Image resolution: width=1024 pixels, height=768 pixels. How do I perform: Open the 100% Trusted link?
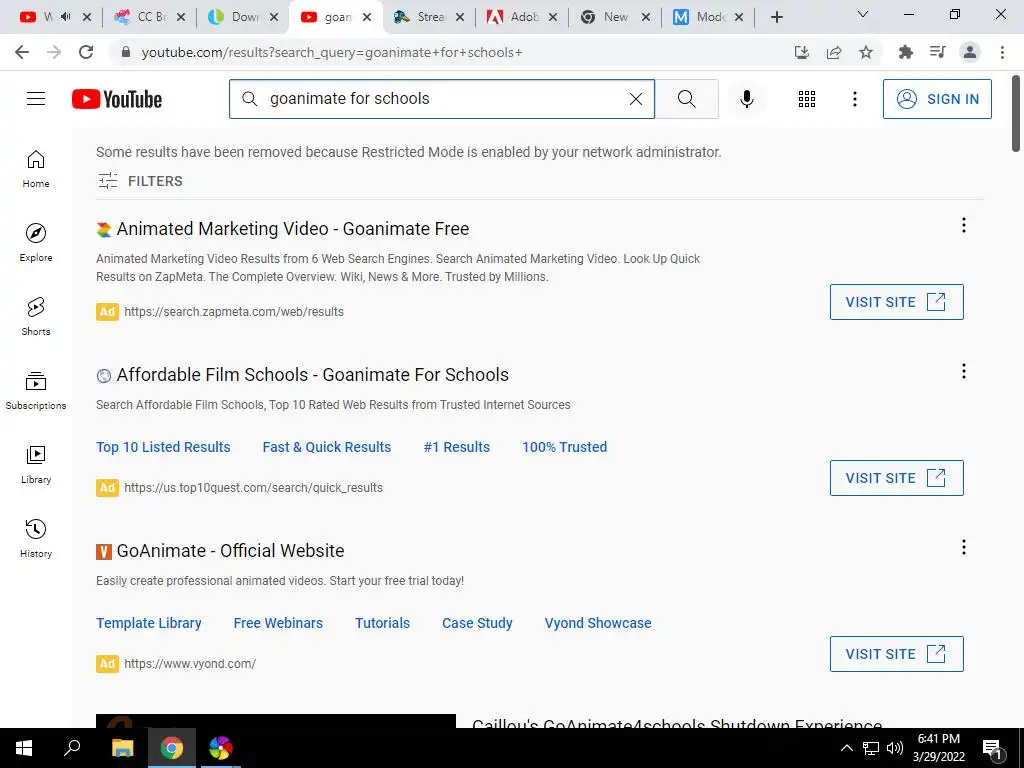coord(564,447)
